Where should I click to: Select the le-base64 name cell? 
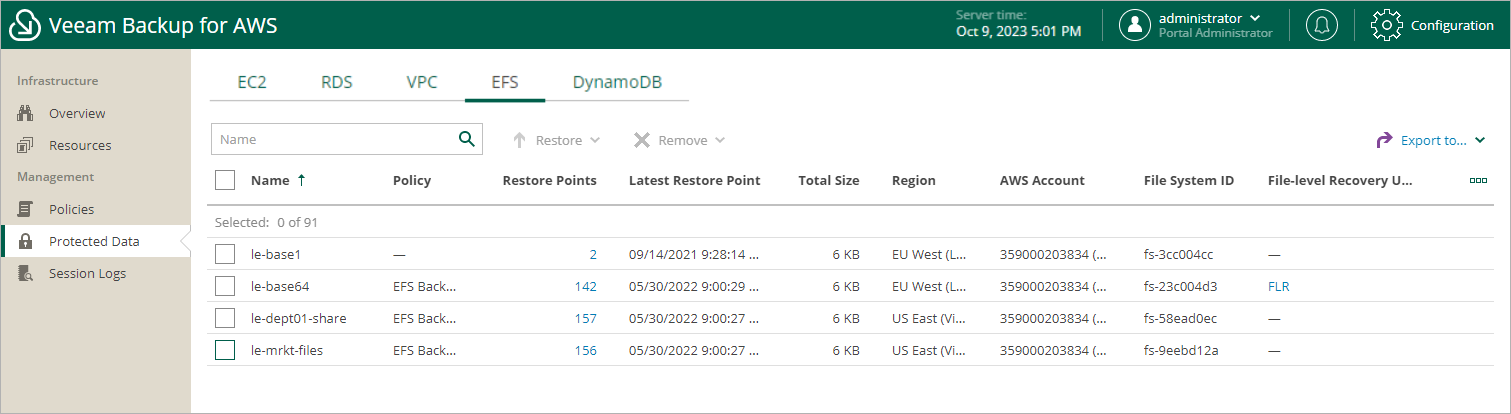279,286
